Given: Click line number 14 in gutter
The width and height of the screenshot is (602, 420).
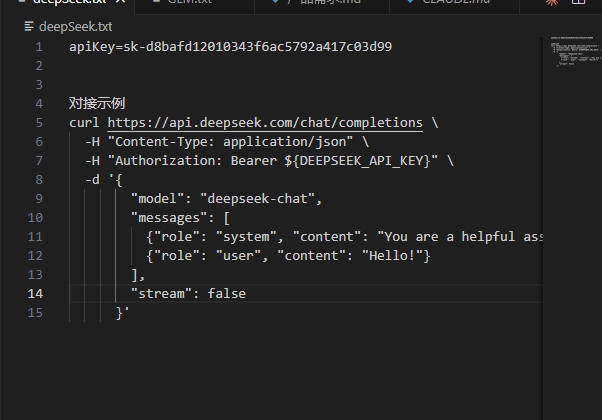Looking at the screenshot, I should (35, 294).
